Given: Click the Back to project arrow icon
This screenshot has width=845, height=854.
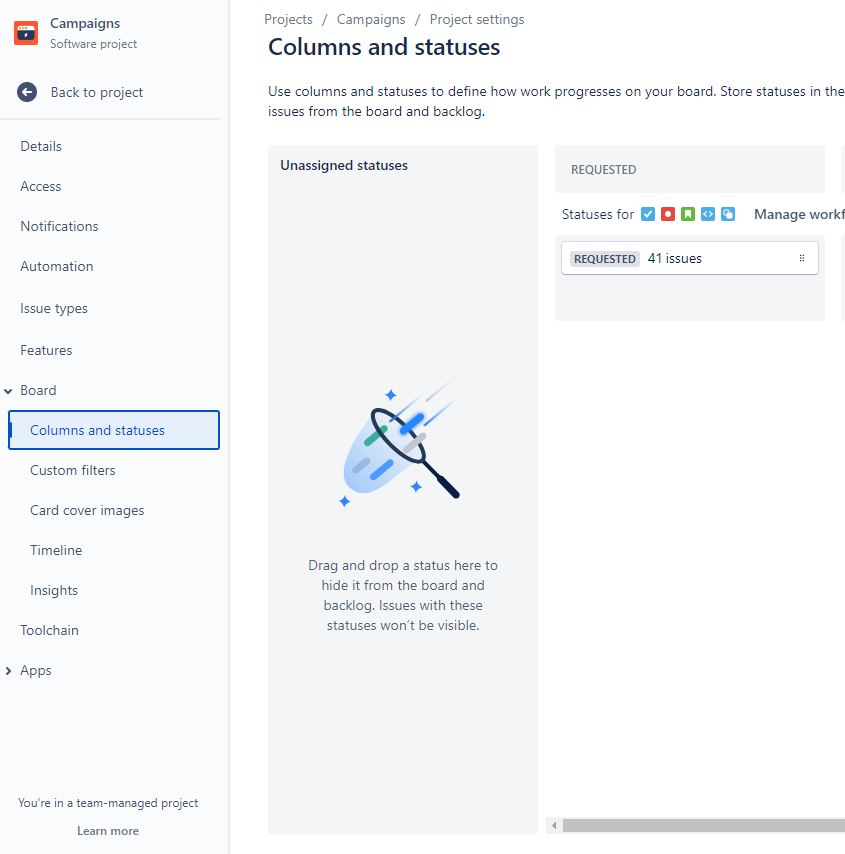Looking at the screenshot, I should point(25,92).
